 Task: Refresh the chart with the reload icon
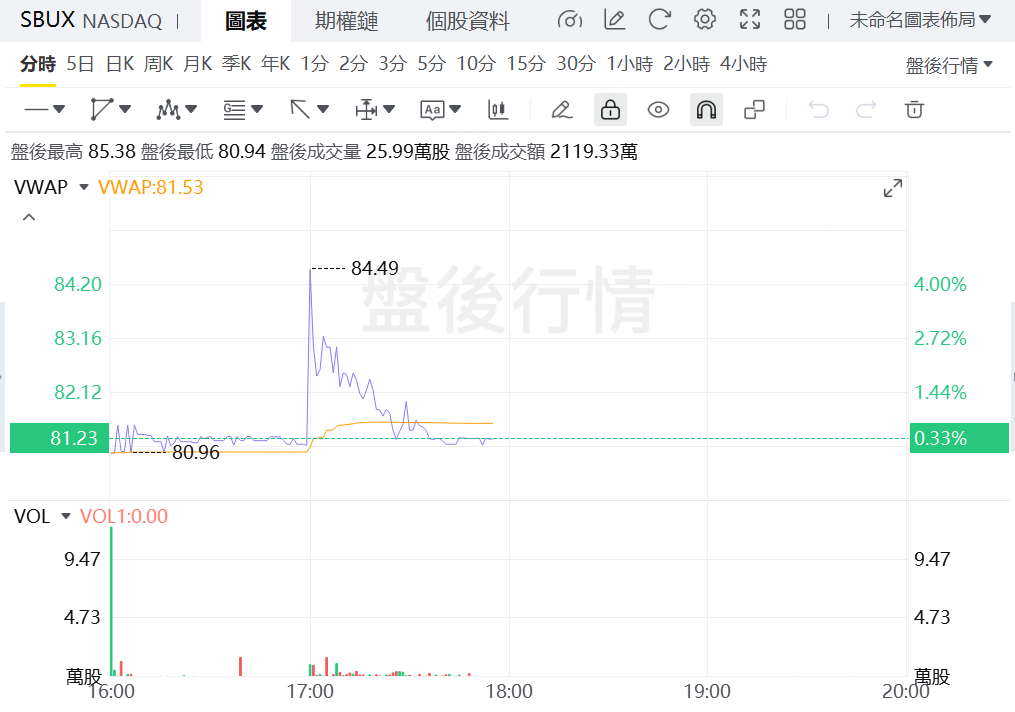coord(659,19)
